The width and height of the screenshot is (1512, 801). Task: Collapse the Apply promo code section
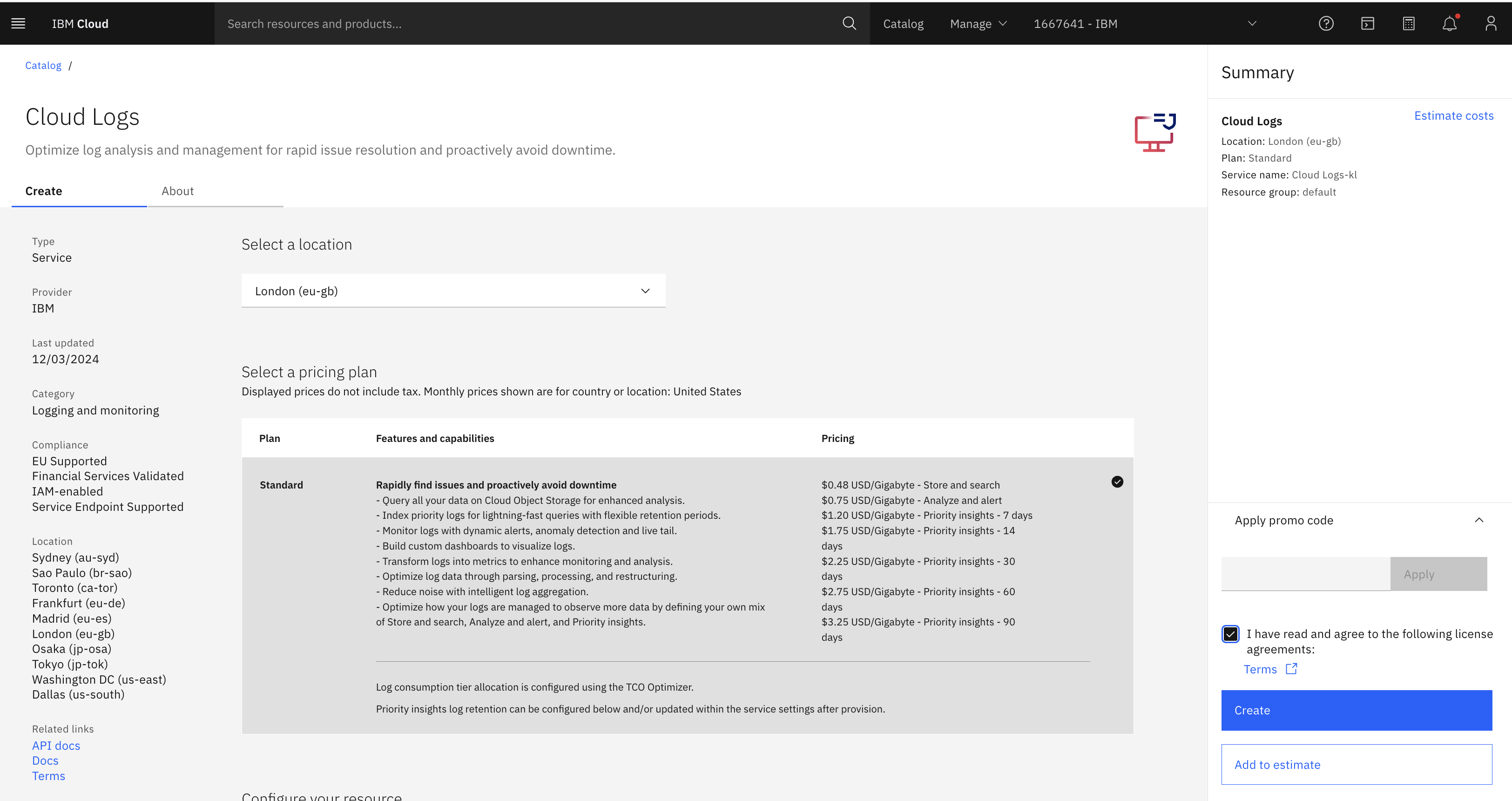[1478, 520]
